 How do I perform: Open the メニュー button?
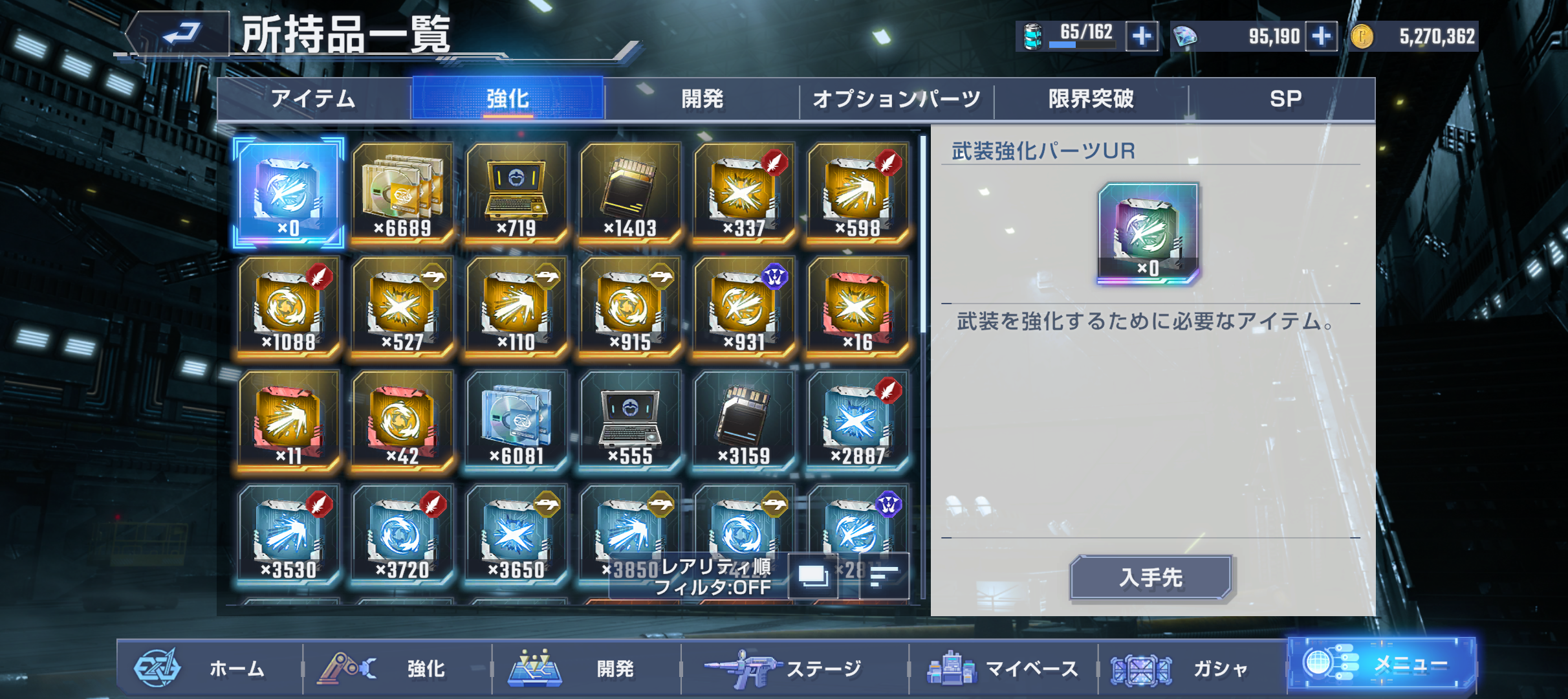coord(1382,664)
